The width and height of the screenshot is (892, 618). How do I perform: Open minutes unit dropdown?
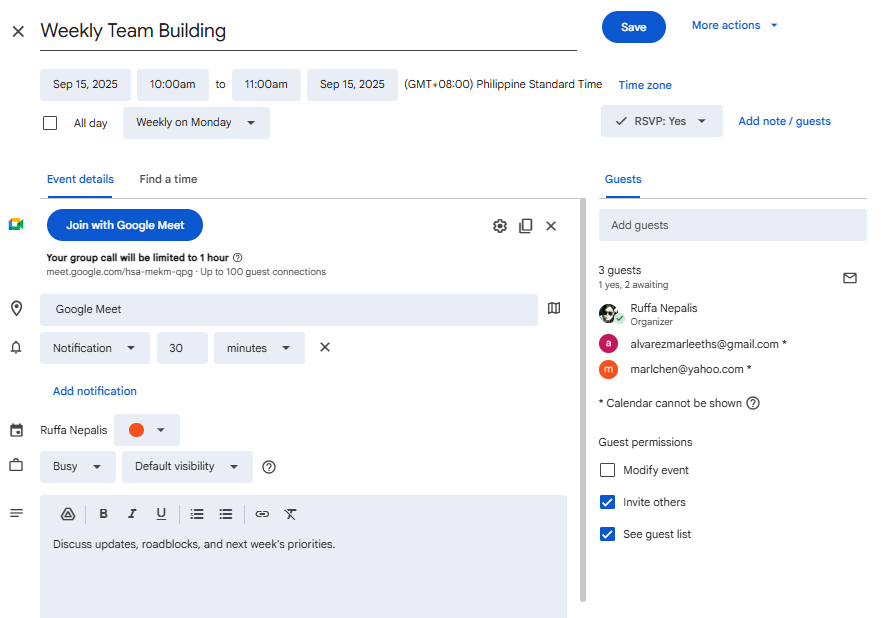pyautogui.click(x=259, y=348)
